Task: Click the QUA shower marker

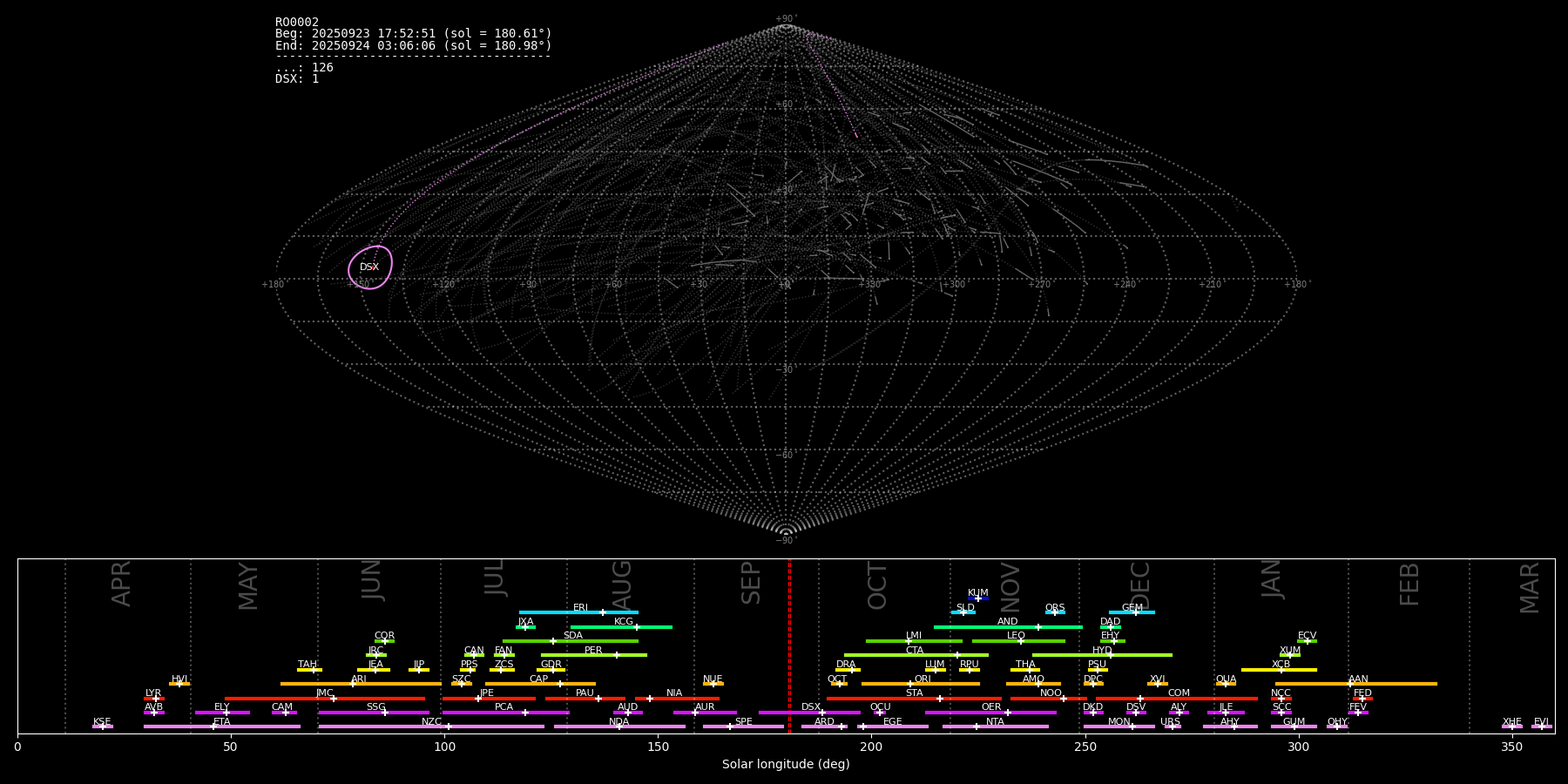Action: (1226, 684)
